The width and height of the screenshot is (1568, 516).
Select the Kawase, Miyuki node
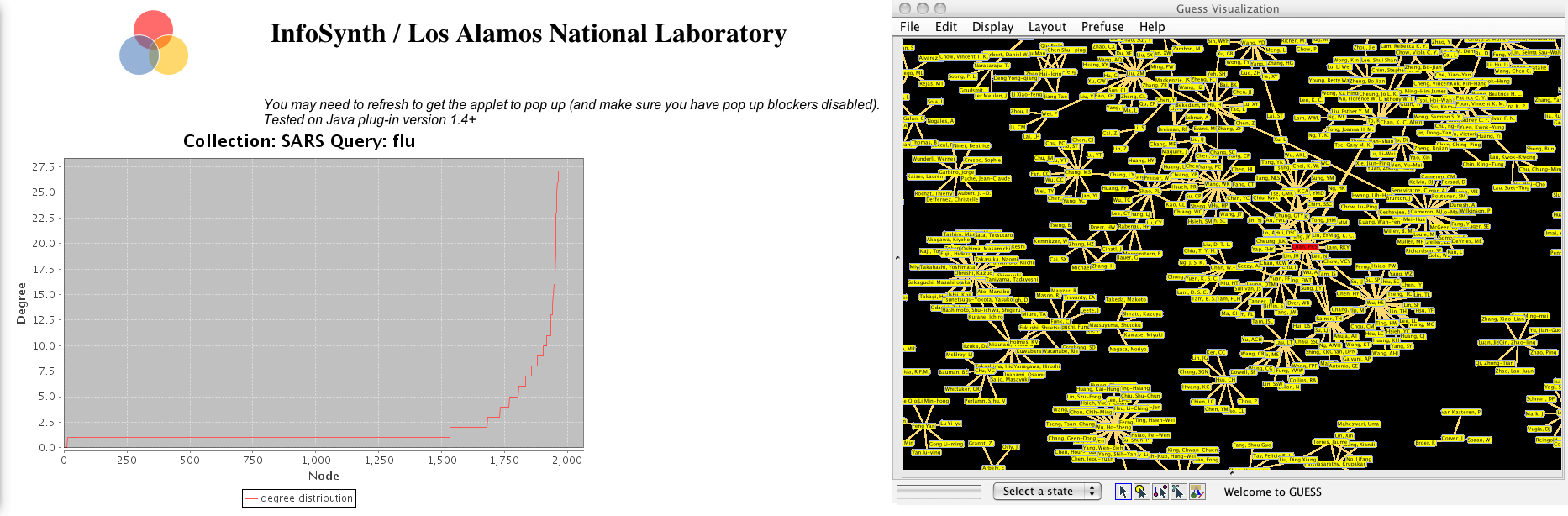coord(1144,334)
